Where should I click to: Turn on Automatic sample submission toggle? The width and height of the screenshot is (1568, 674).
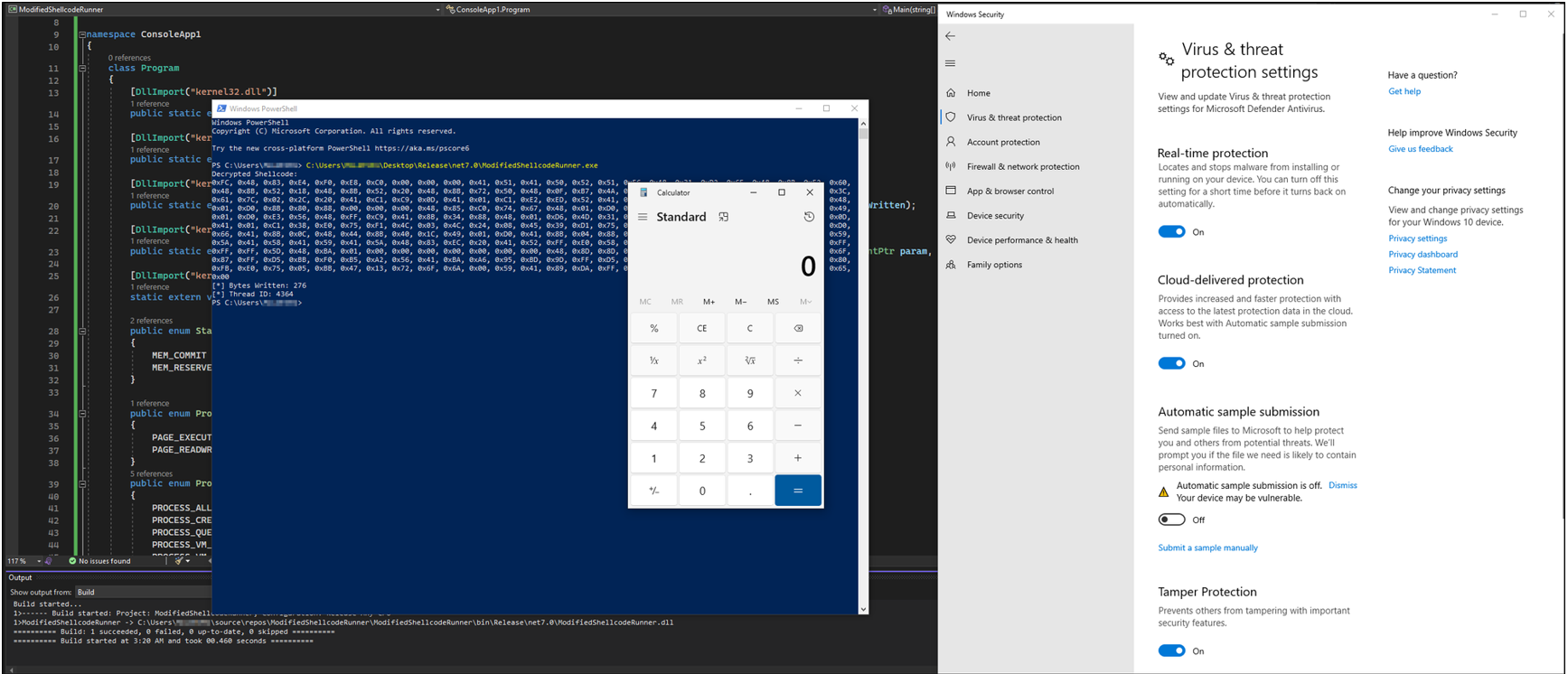[x=1172, y=520]
